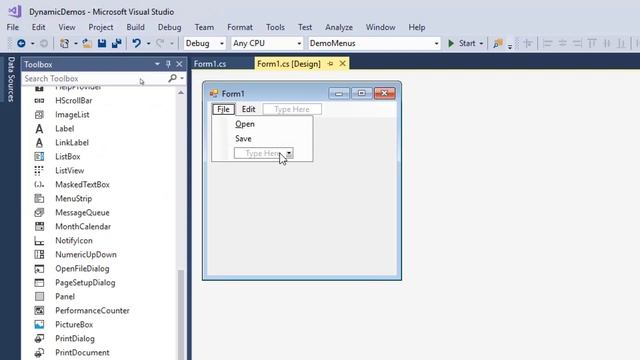Open the Window menu
This screenshot has height=360, width=640.
[380, 27]
